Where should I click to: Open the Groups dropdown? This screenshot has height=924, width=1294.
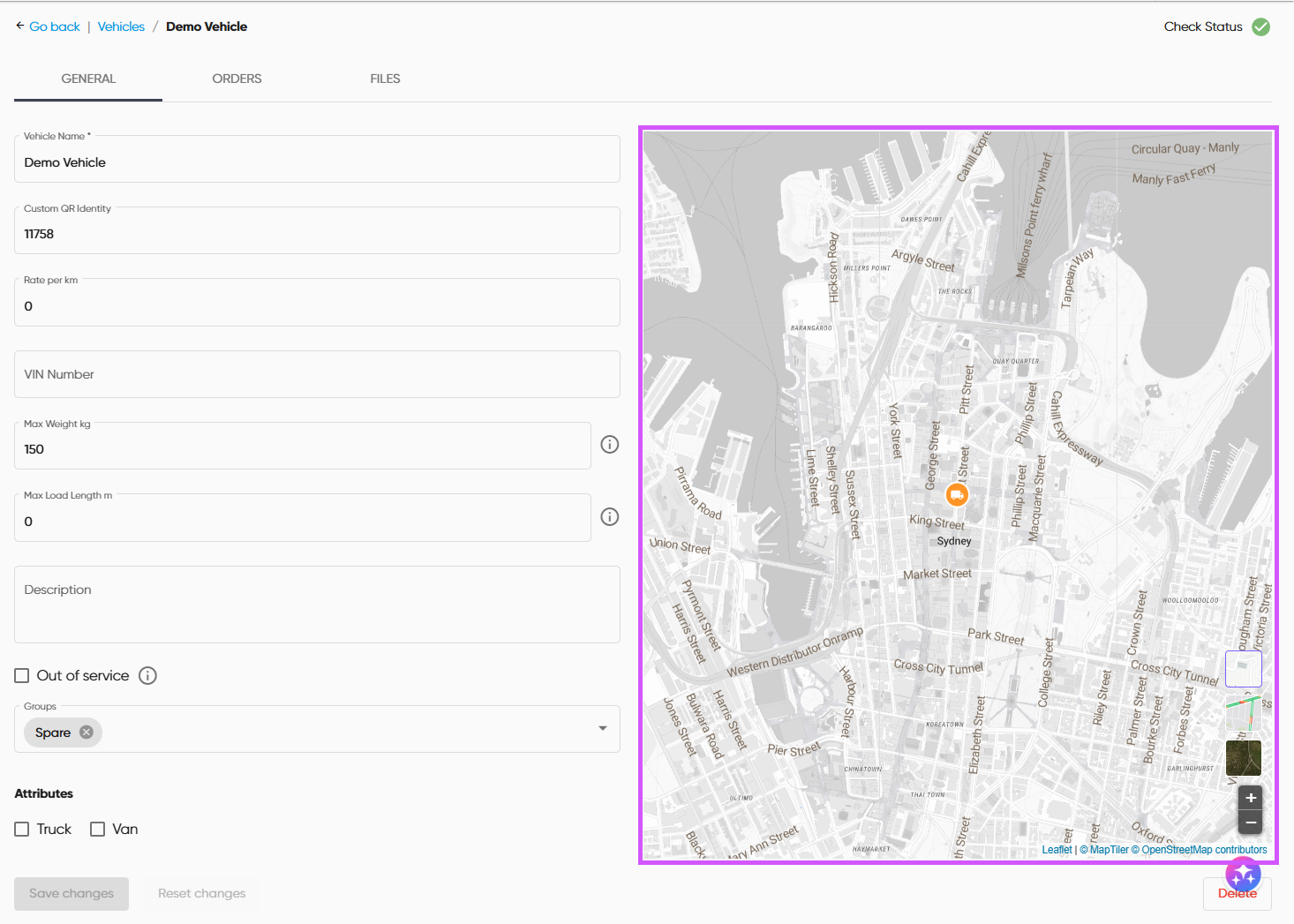tap(603, 729)
